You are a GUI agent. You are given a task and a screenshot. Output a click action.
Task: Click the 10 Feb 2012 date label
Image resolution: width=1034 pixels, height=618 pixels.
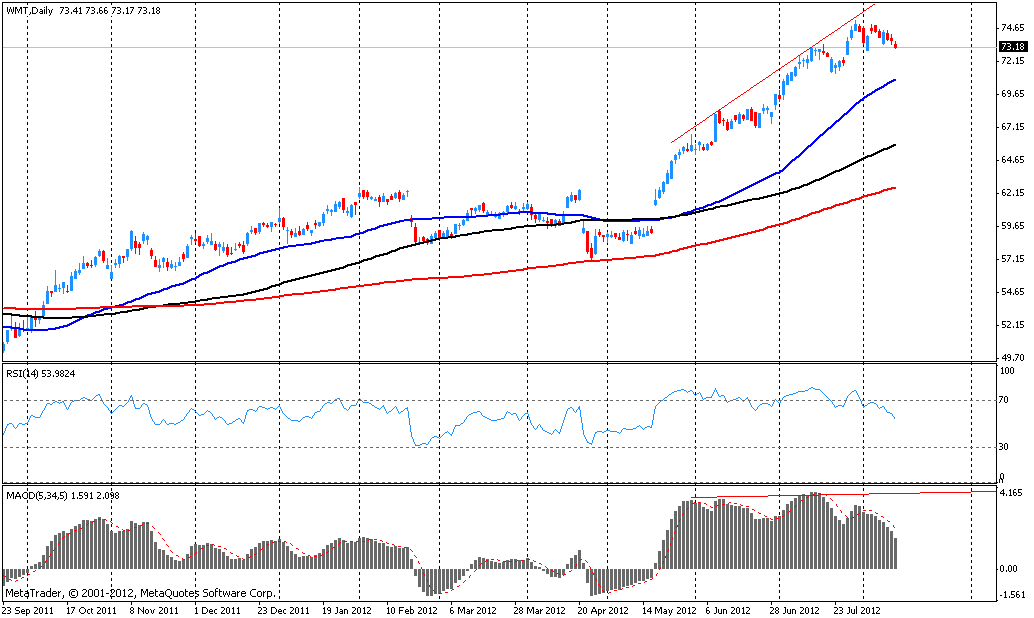(x=411, y=610)
